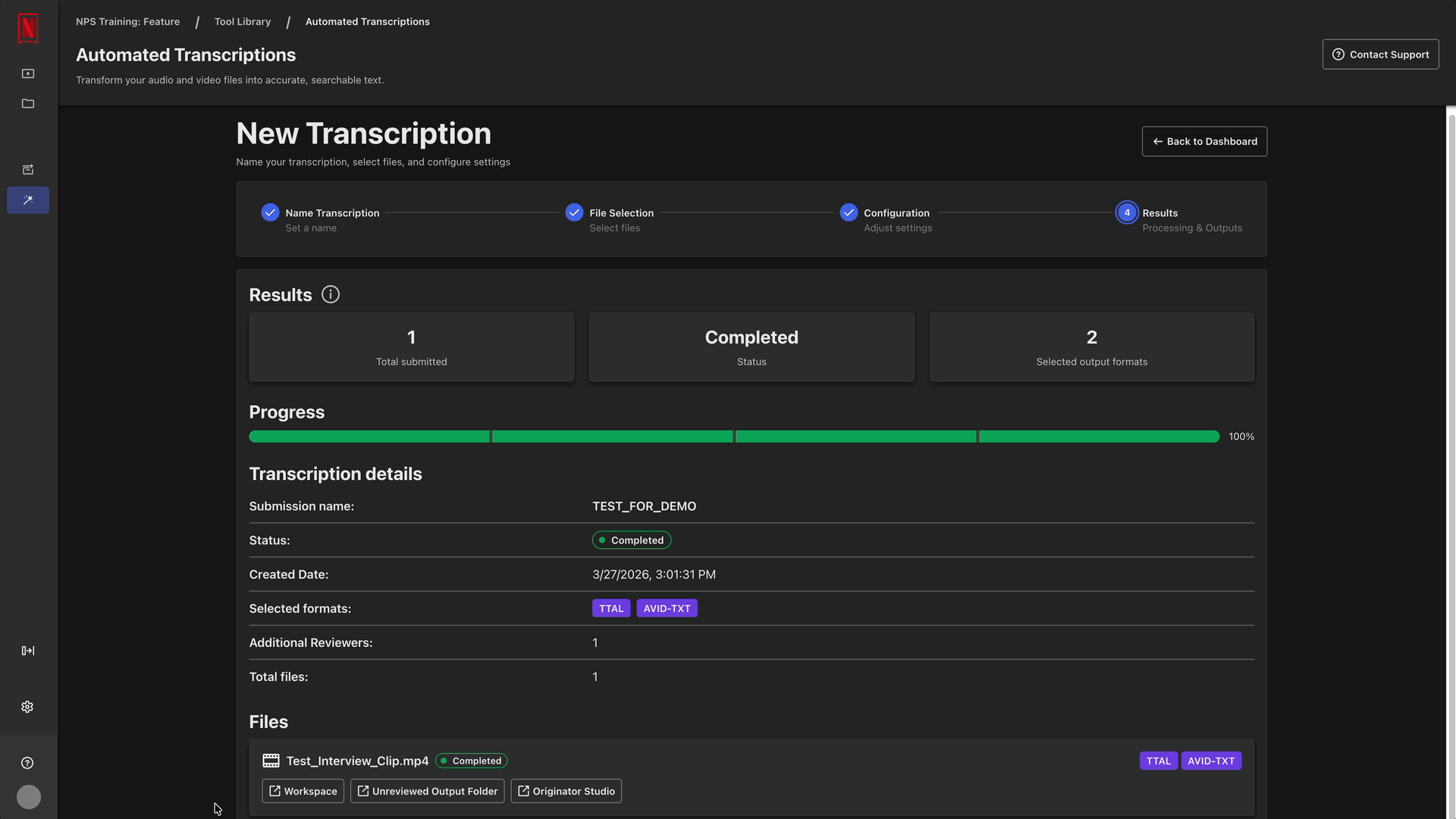Open NPS Training: Feature breadcrumb
1456x819 pixels.
pyautogui.click(x=127, y=21)
